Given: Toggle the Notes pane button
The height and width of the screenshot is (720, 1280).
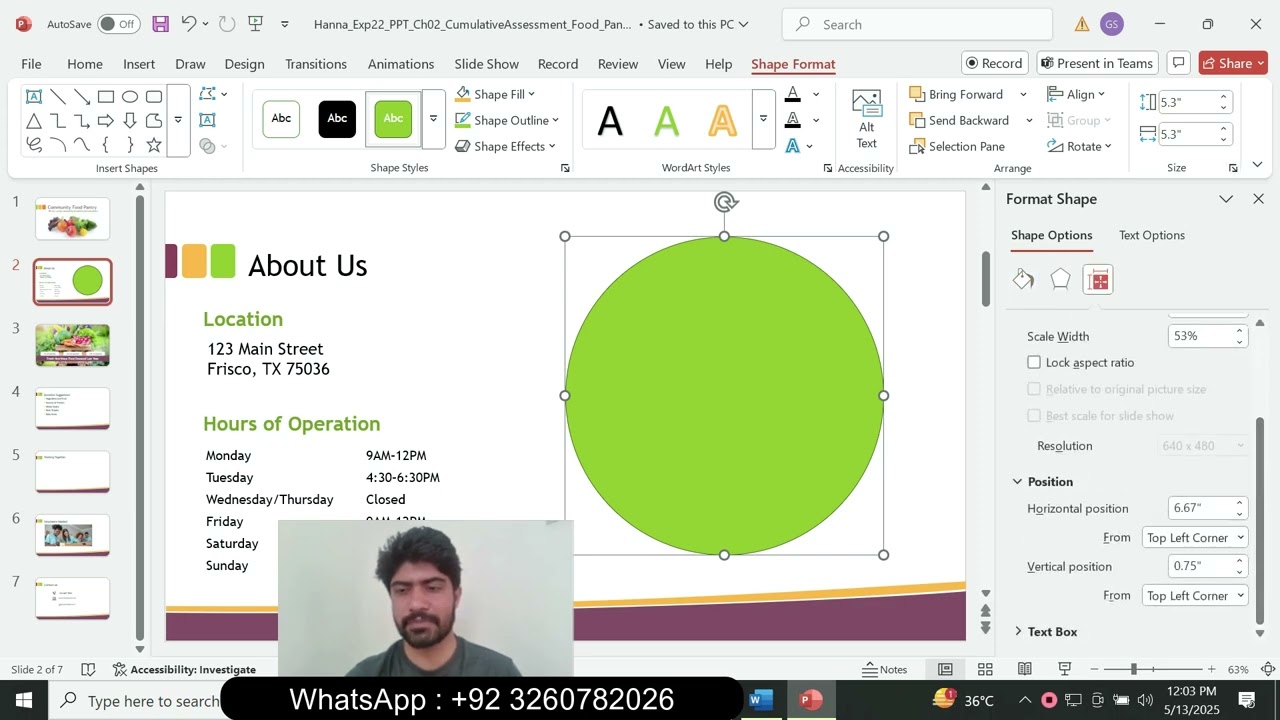Looking at the screenshot, I should click(885, 669).
